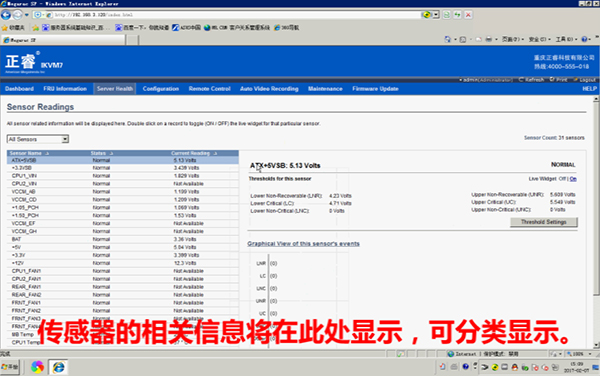Viewport: 600px width, 376px height.
Task: Click the show desktop icon beside clock
Action: [595, 368]
